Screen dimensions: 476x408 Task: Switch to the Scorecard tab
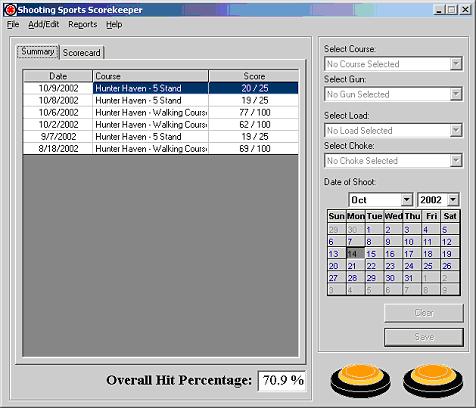pyautogui.click(x=82, y=53)
